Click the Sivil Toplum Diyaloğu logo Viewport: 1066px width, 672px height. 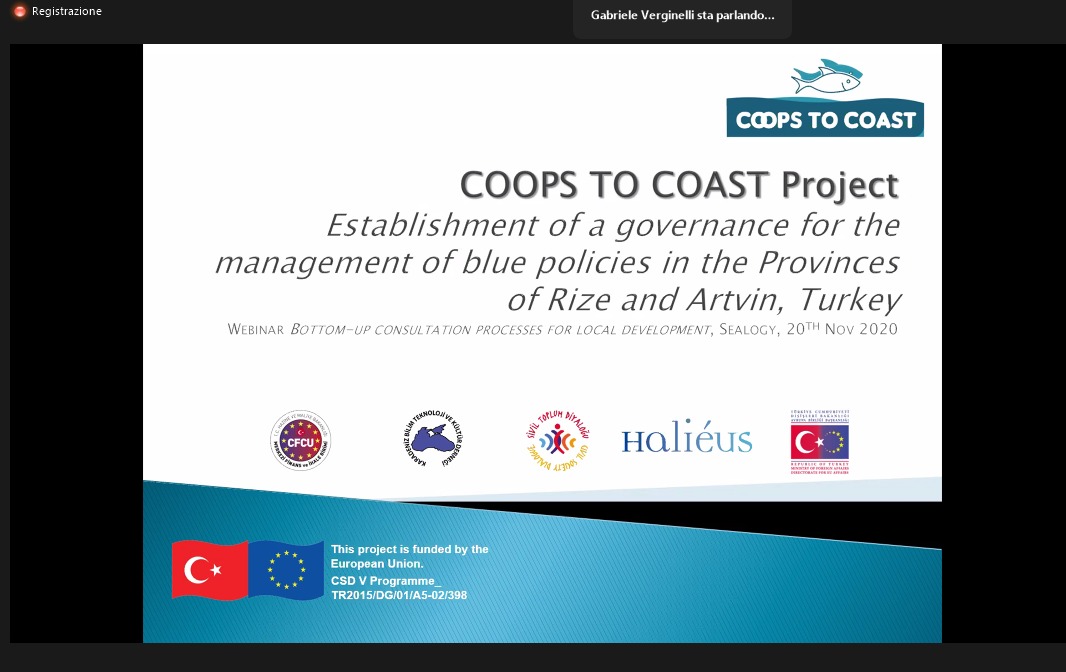pos(557,440)
